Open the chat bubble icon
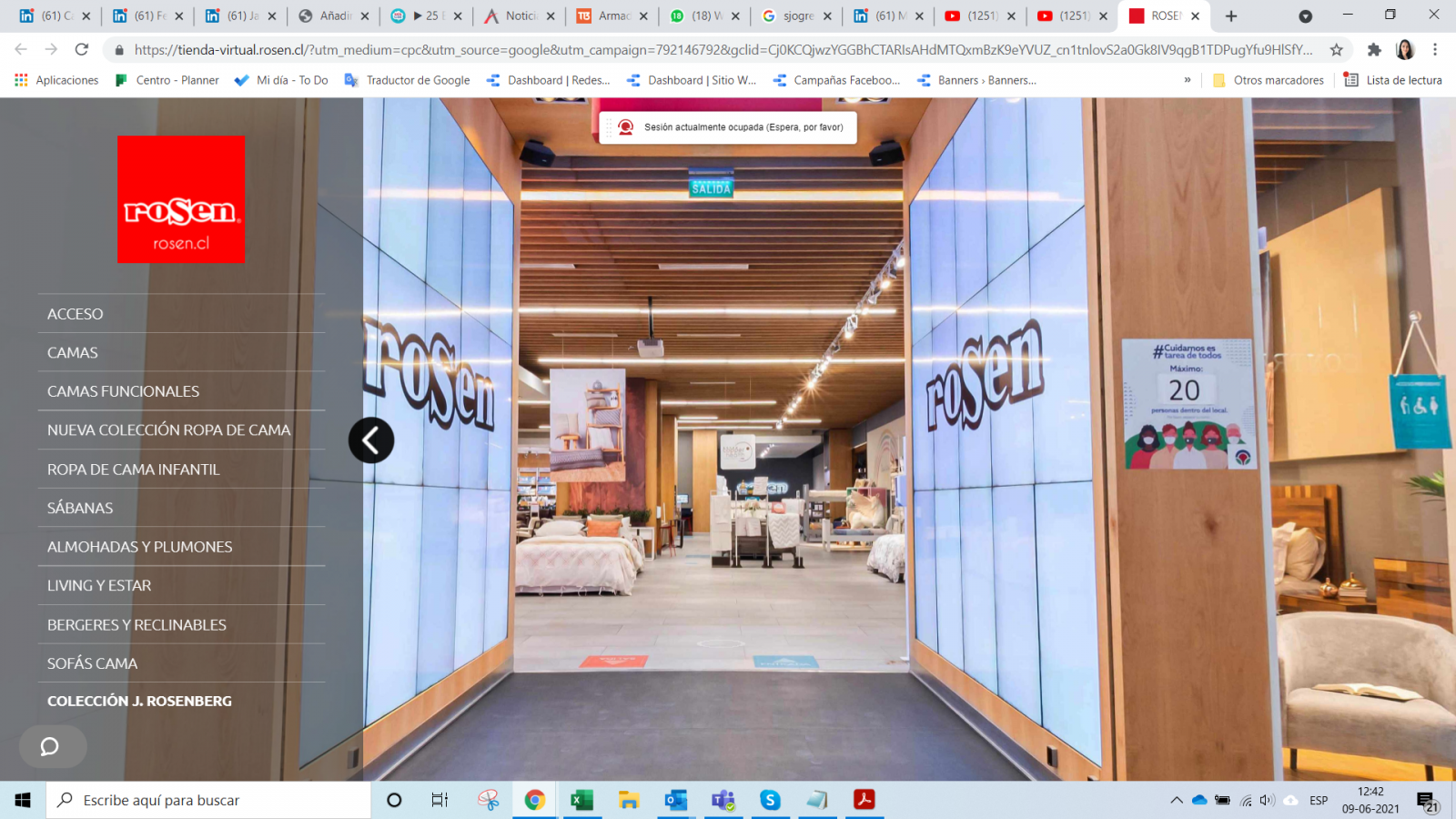This screenshot has width=1456, height=819. point(50,747)
